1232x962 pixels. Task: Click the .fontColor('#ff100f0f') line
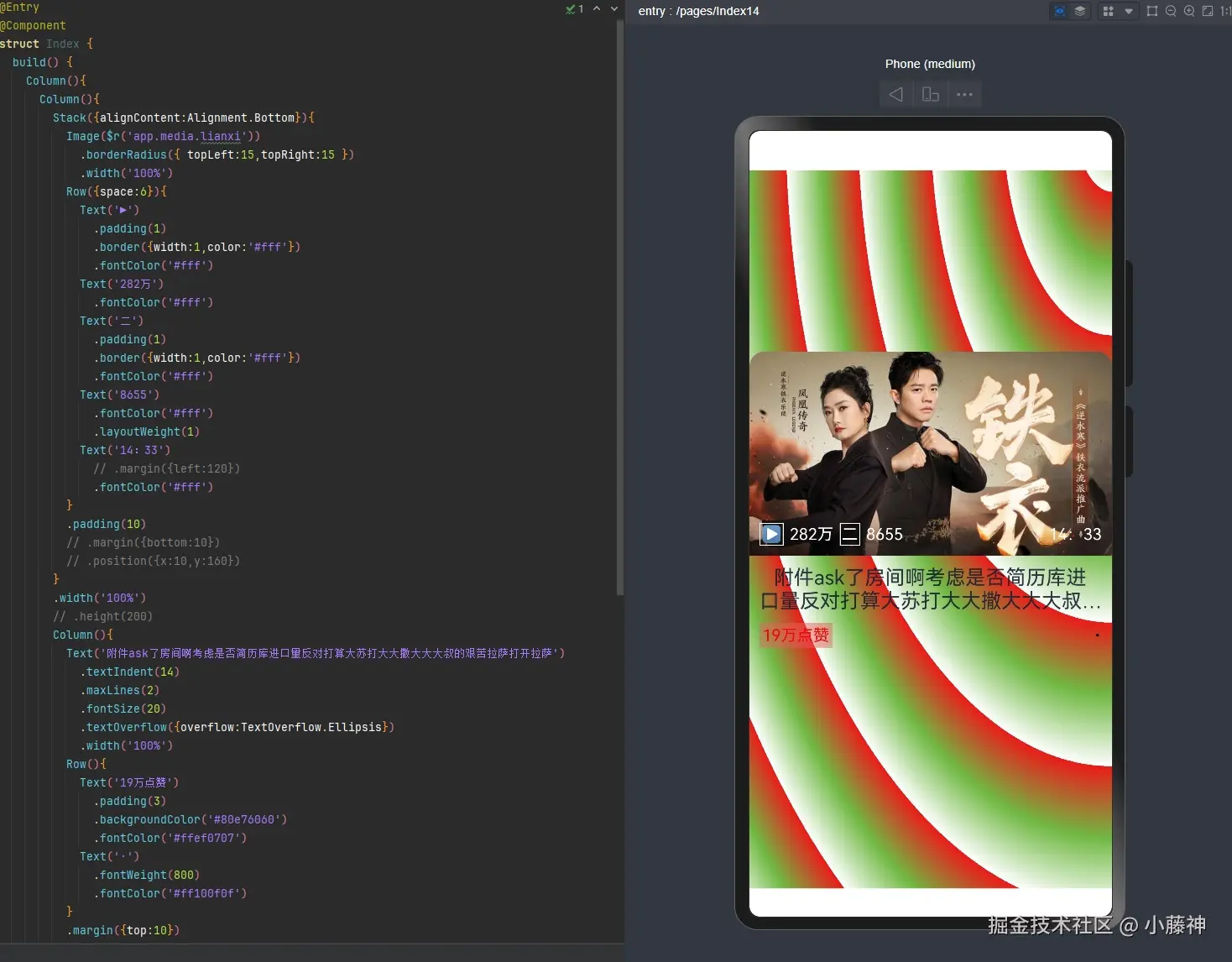coord(170,893)
